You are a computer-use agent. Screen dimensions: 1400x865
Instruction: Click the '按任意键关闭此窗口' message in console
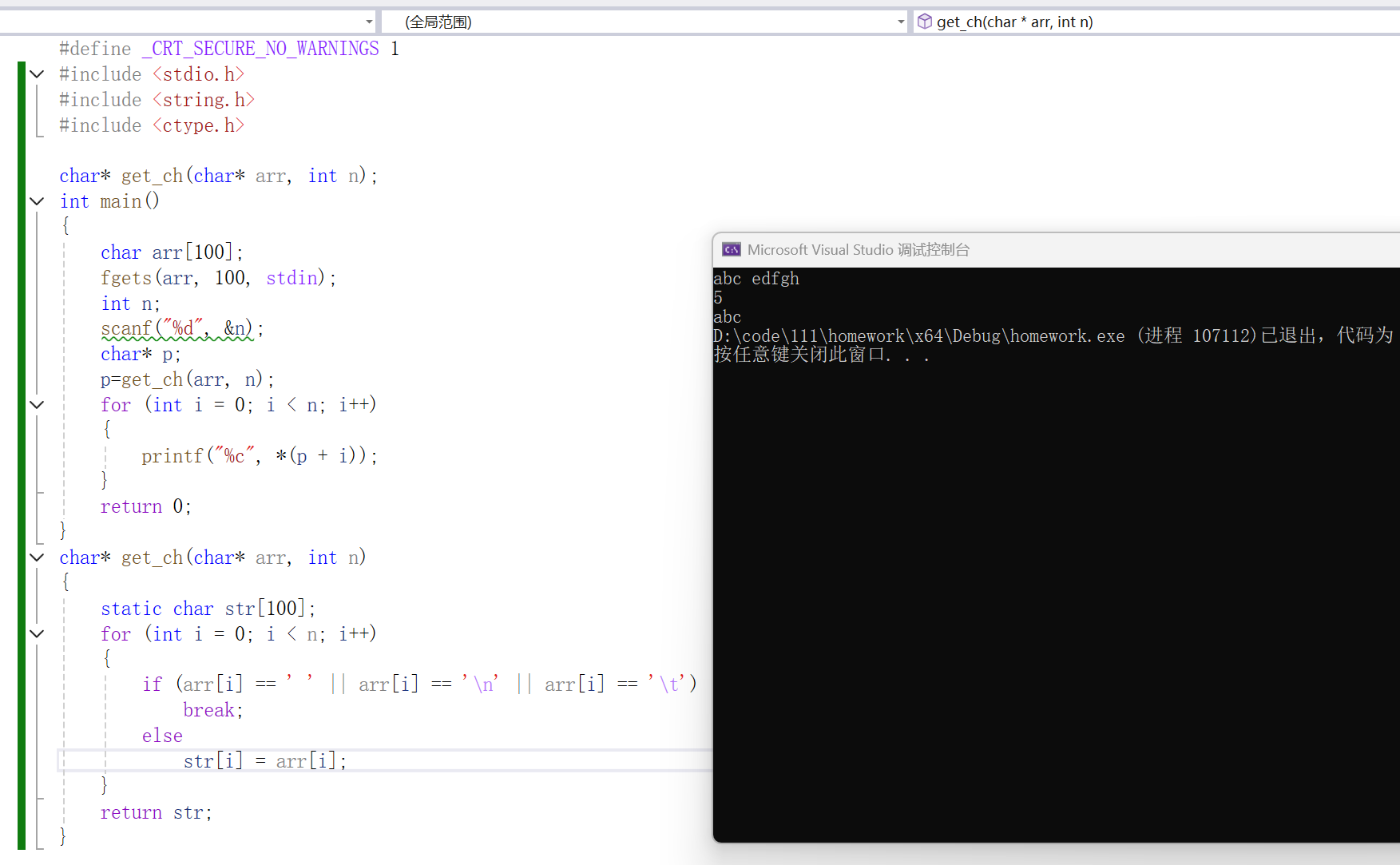[x=821, y=355]
